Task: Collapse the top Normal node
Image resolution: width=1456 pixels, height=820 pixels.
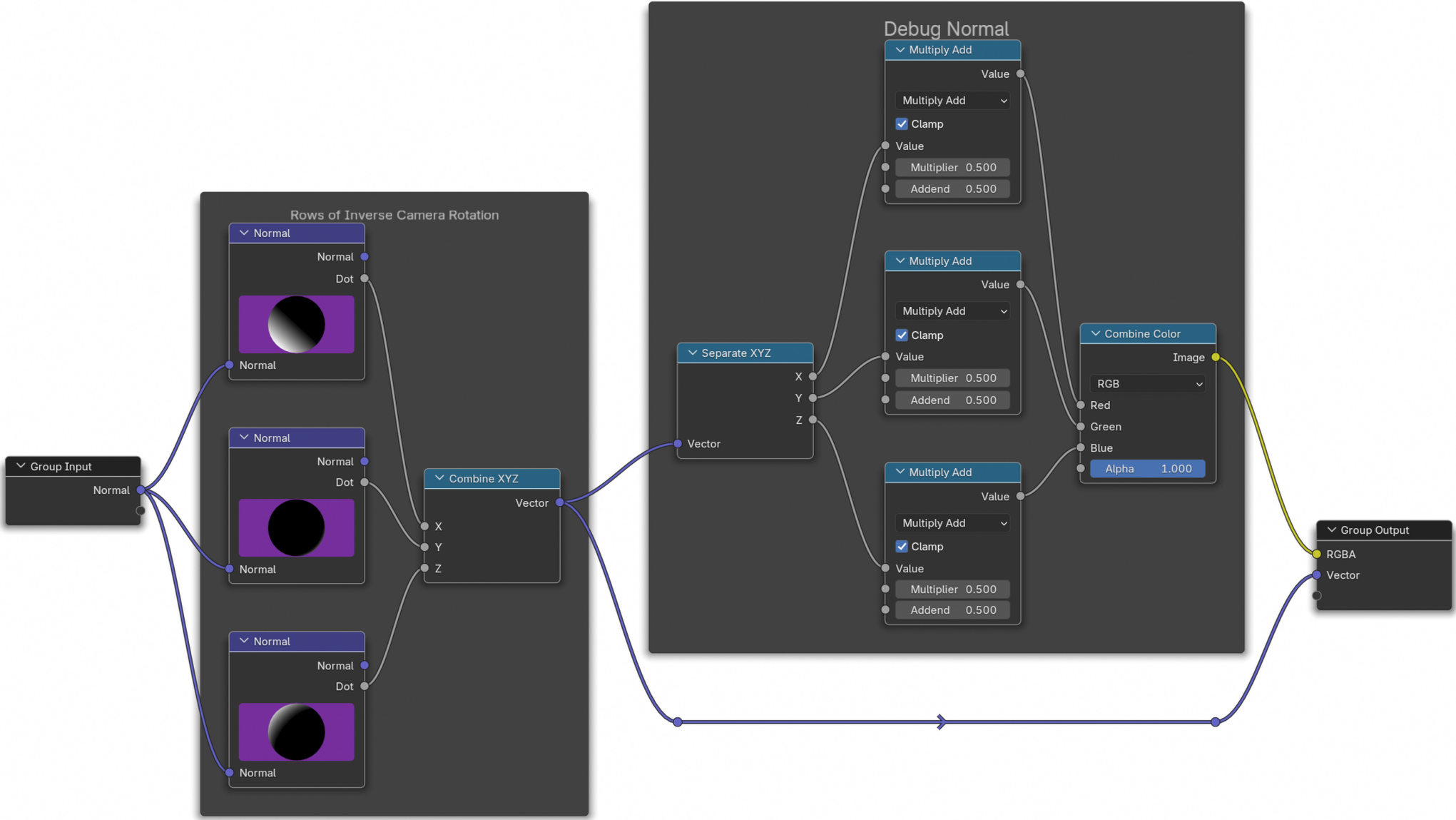Action: (244, 233)
